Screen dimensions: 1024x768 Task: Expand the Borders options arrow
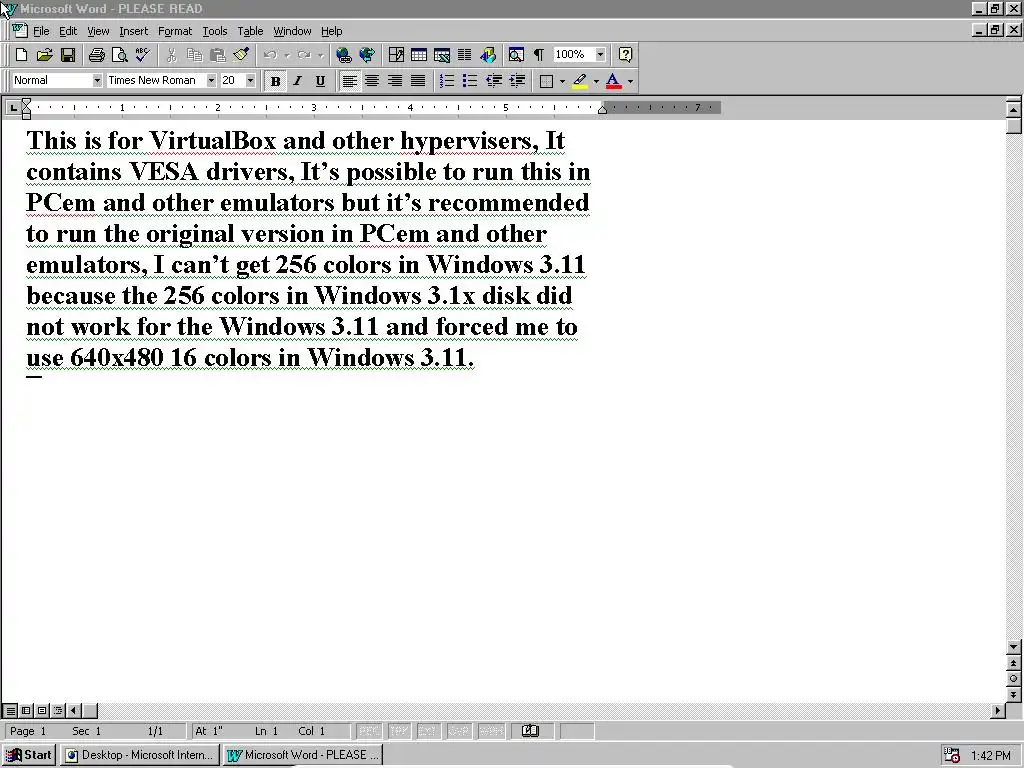[x=562, y=81]
